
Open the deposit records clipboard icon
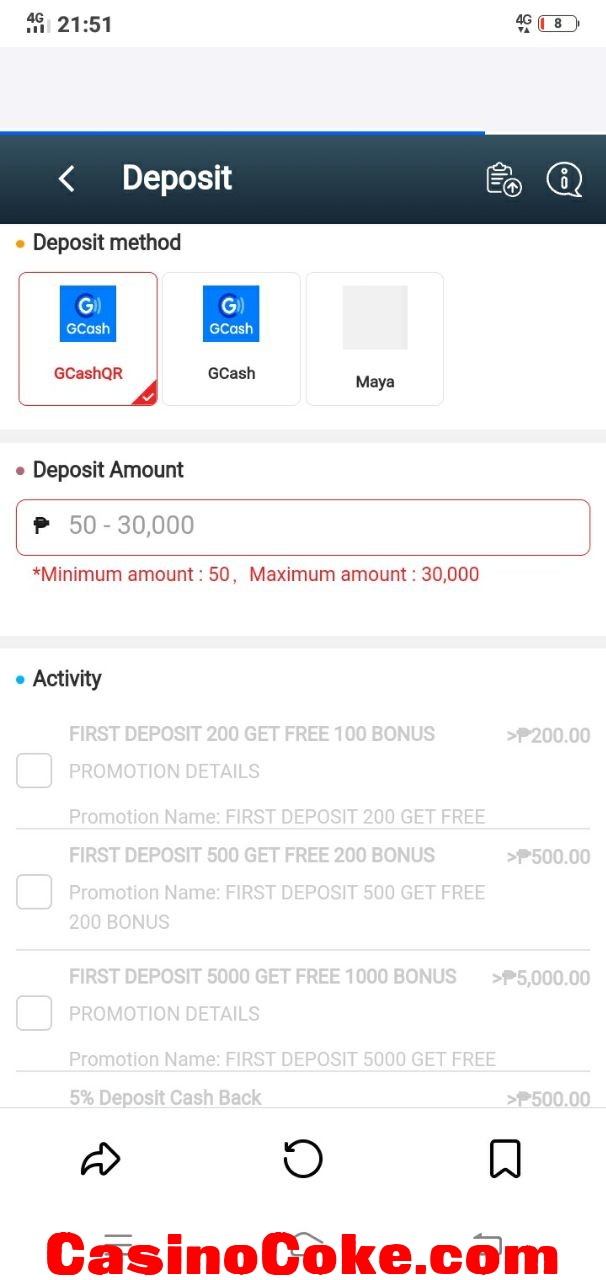(504, 179)
